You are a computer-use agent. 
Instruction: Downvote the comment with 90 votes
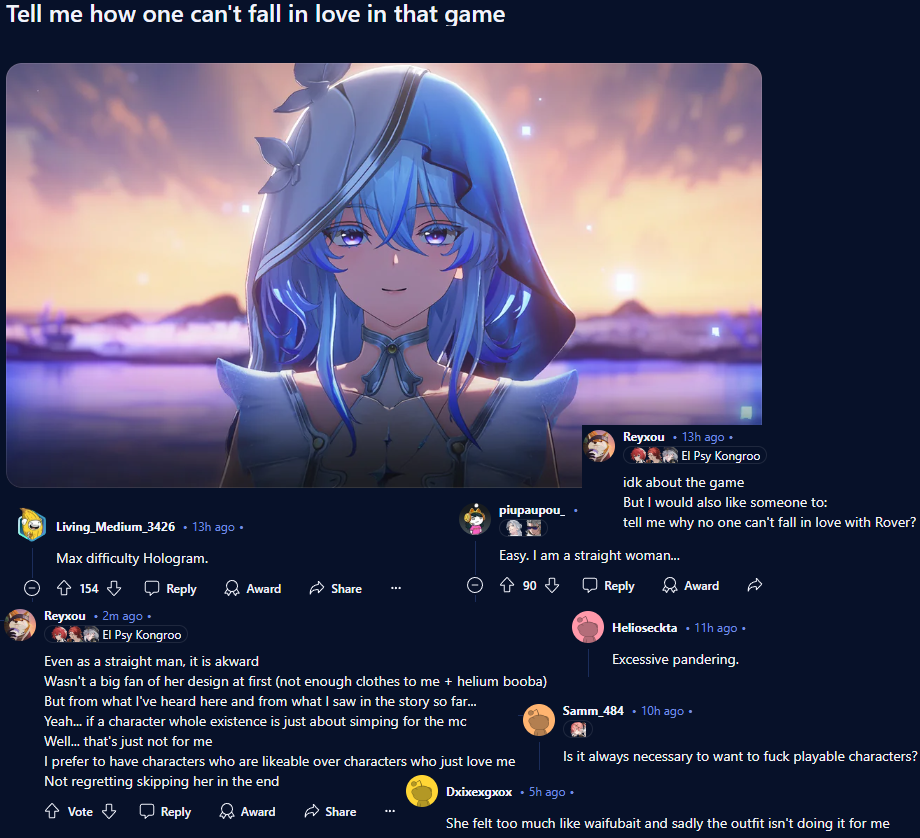[552, 585]
